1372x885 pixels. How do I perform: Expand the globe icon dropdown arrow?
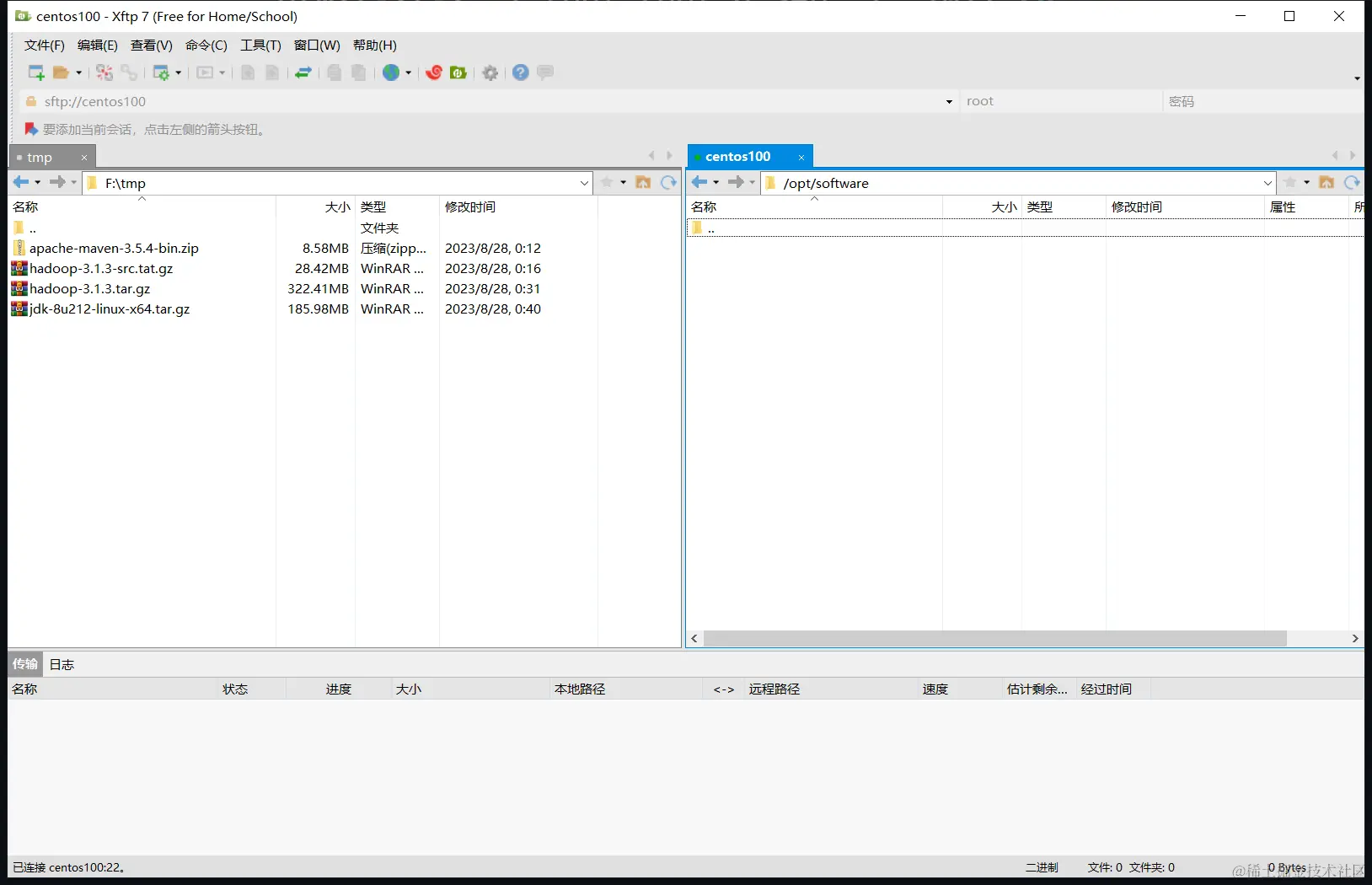[409, 72]
